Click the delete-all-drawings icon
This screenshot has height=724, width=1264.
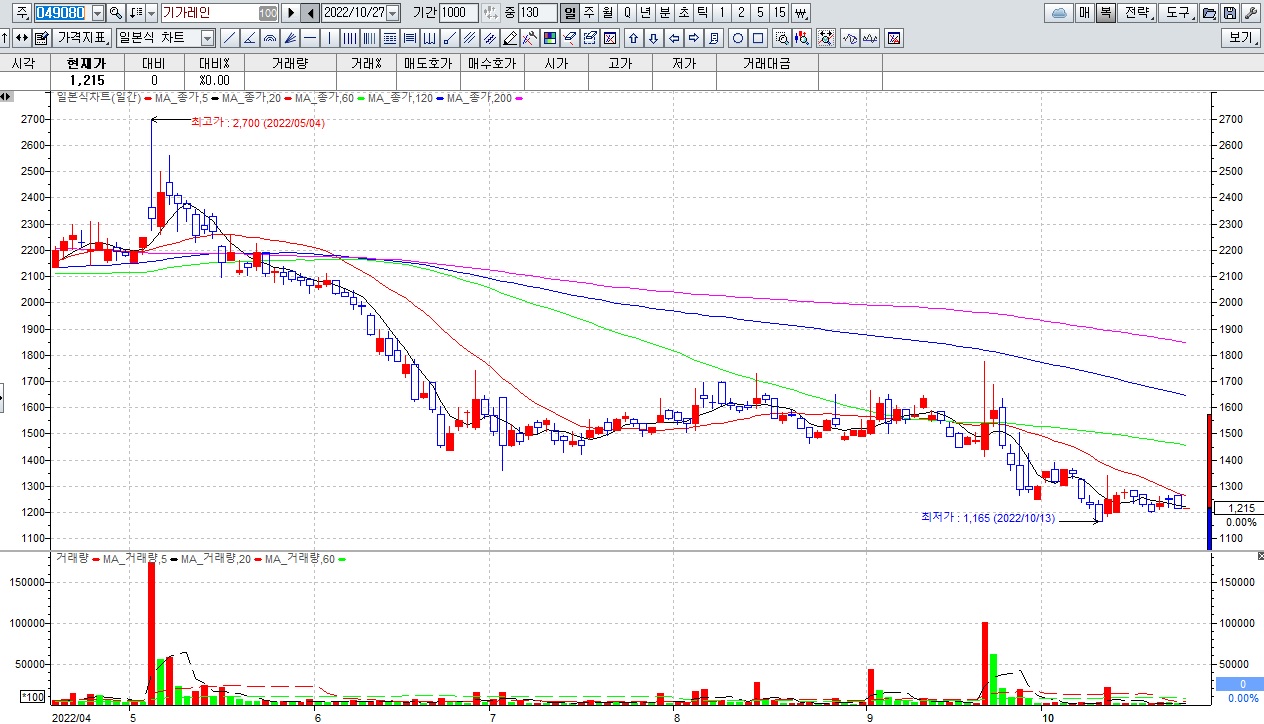click(609, 38)
